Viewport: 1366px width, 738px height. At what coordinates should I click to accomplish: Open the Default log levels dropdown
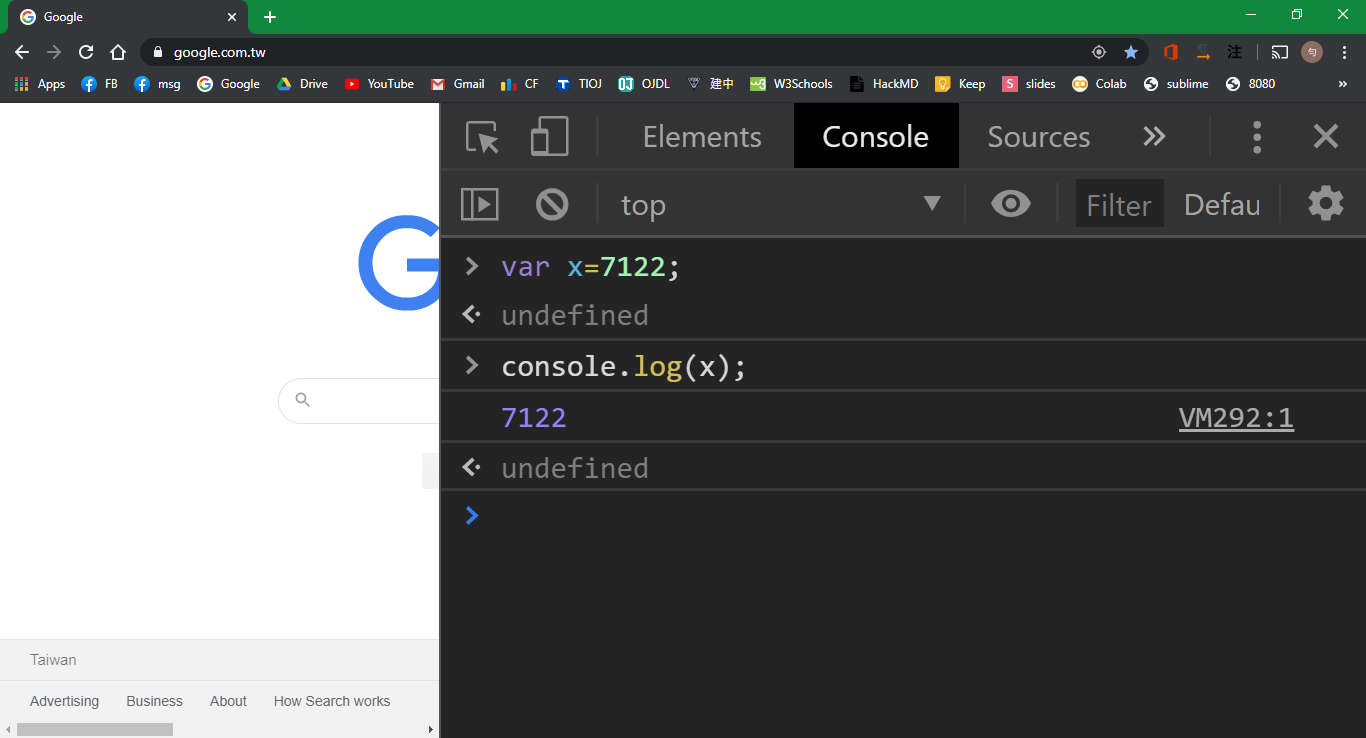tap(1222, 205)
